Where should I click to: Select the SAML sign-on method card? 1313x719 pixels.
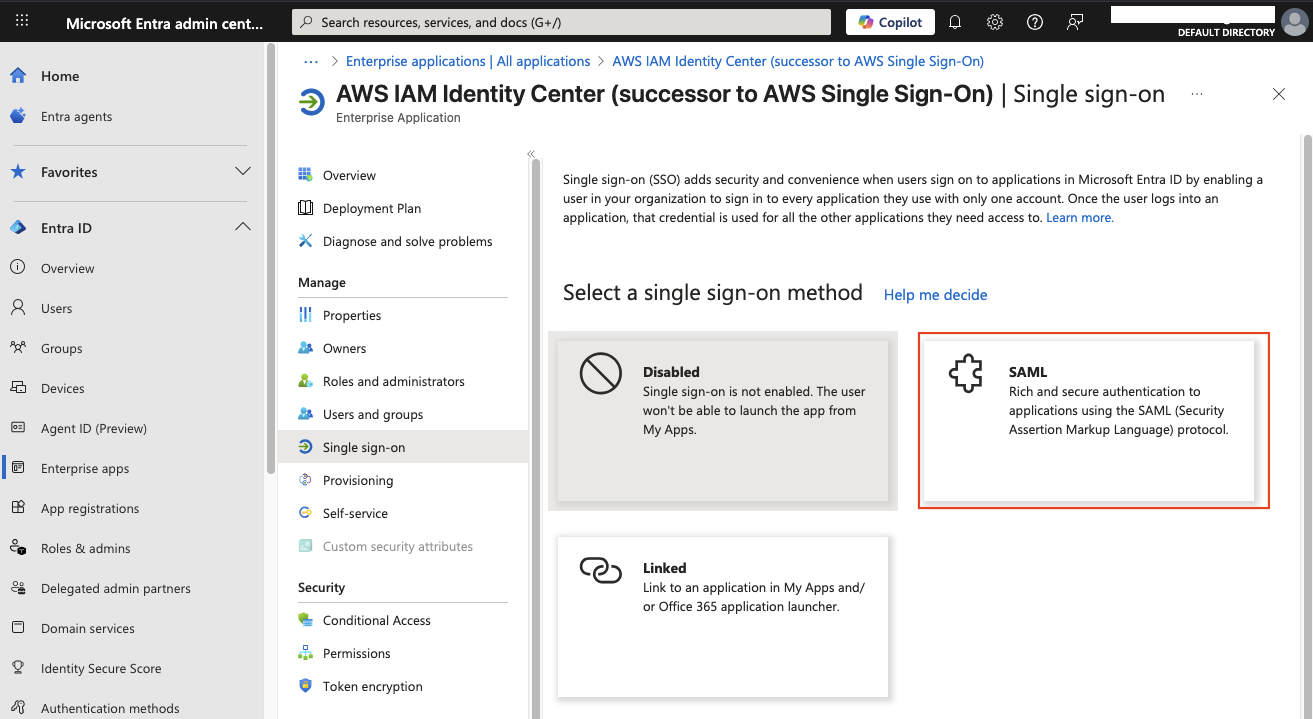[1092, 420]
